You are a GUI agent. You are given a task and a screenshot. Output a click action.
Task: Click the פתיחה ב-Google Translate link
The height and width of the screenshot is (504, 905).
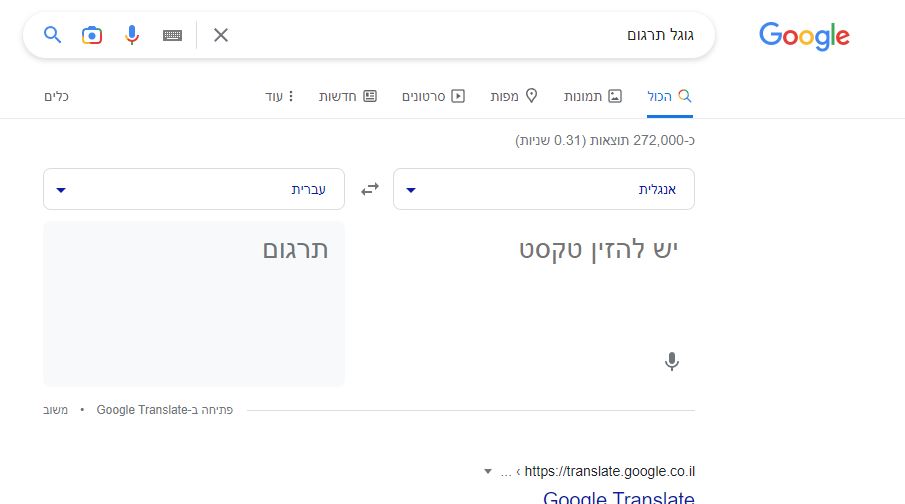pos(164,410)
